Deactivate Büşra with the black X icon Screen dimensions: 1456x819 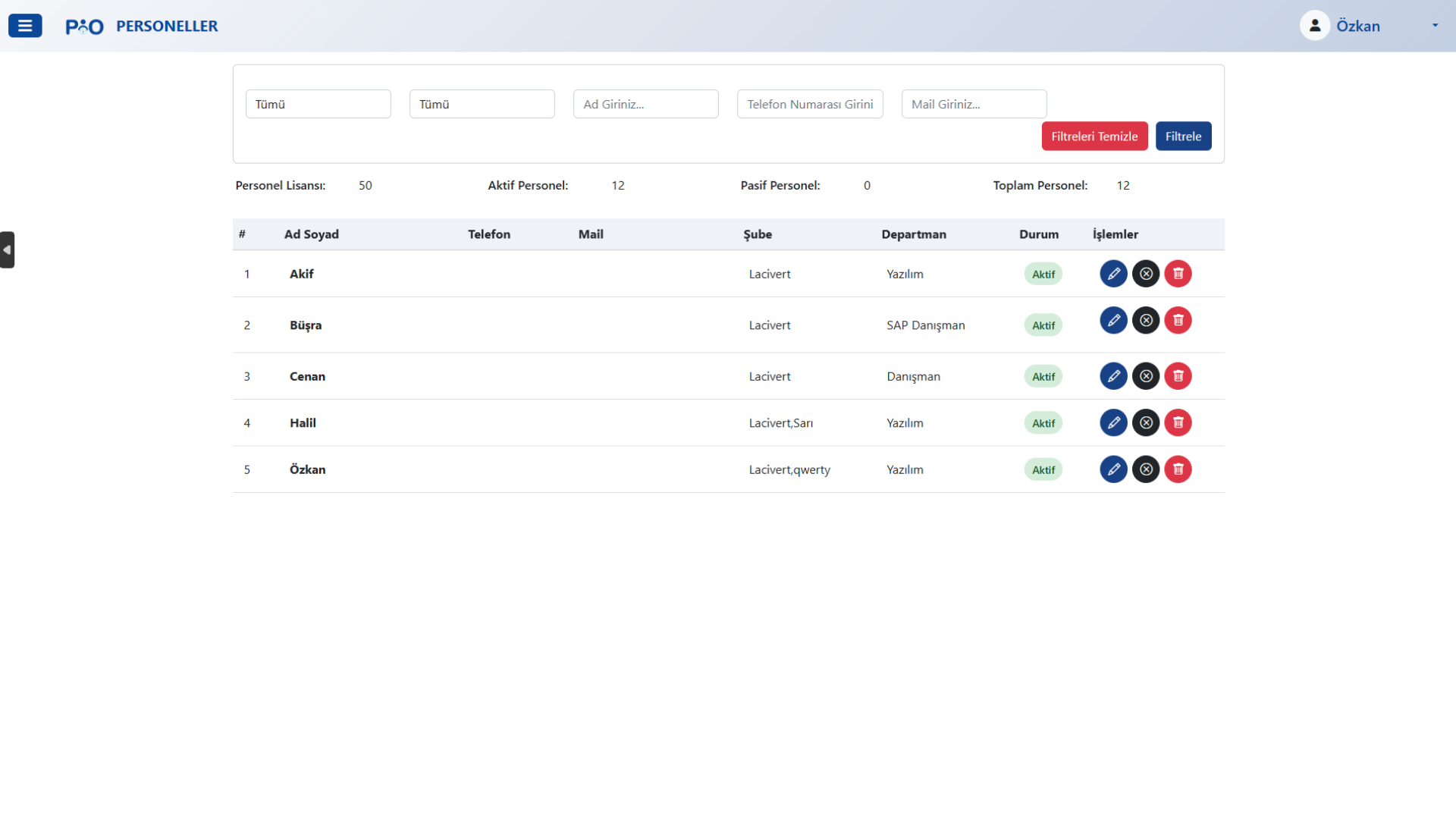[1146, 320]
